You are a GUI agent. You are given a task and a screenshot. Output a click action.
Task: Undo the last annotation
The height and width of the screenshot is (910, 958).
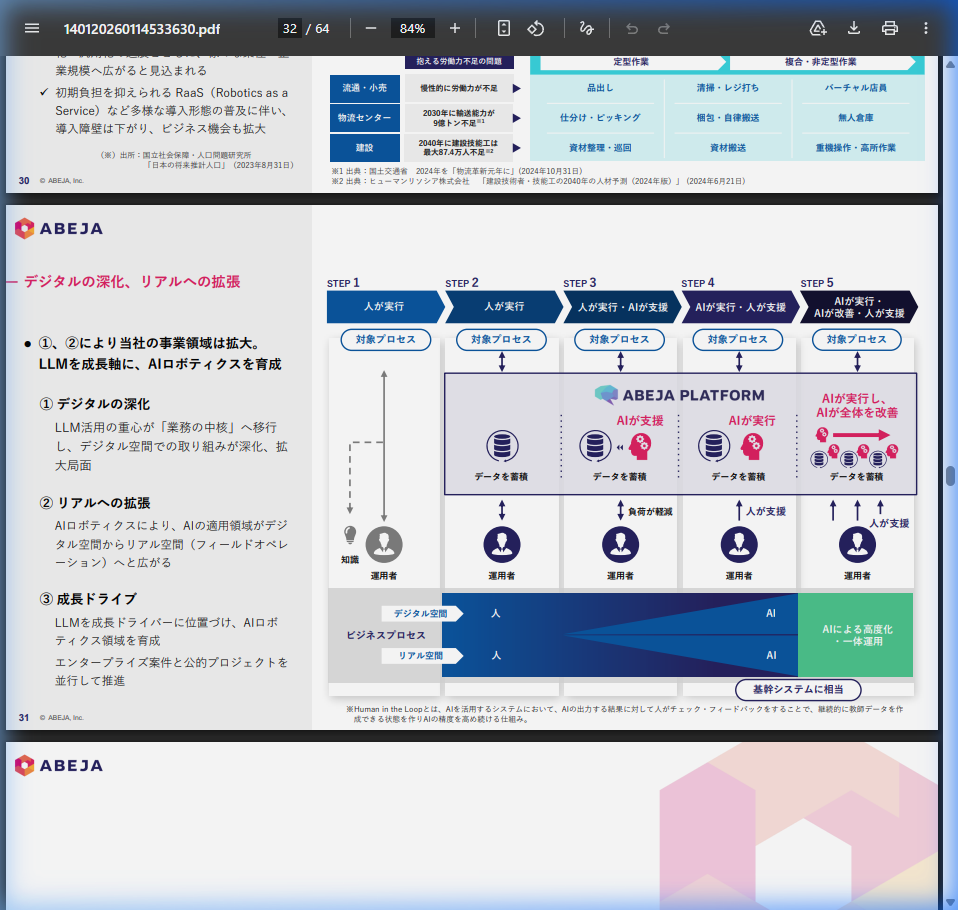[632, 28]
